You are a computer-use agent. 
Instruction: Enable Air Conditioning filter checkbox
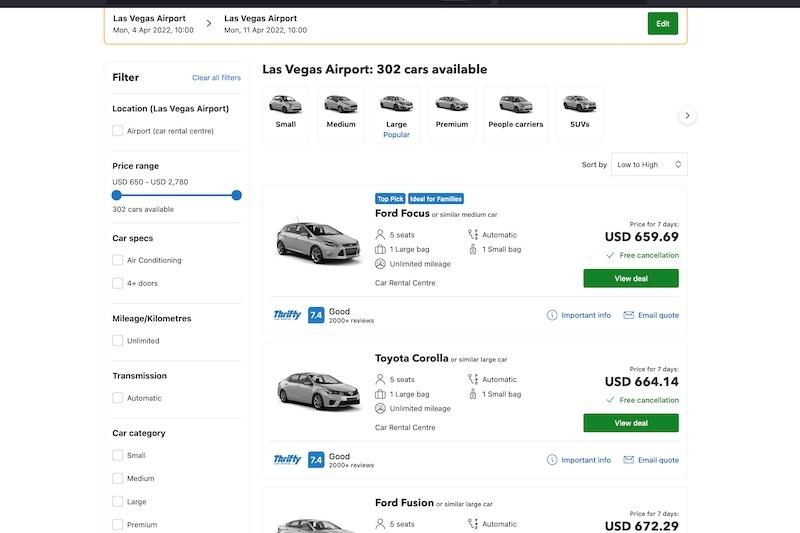click(117, 260)
